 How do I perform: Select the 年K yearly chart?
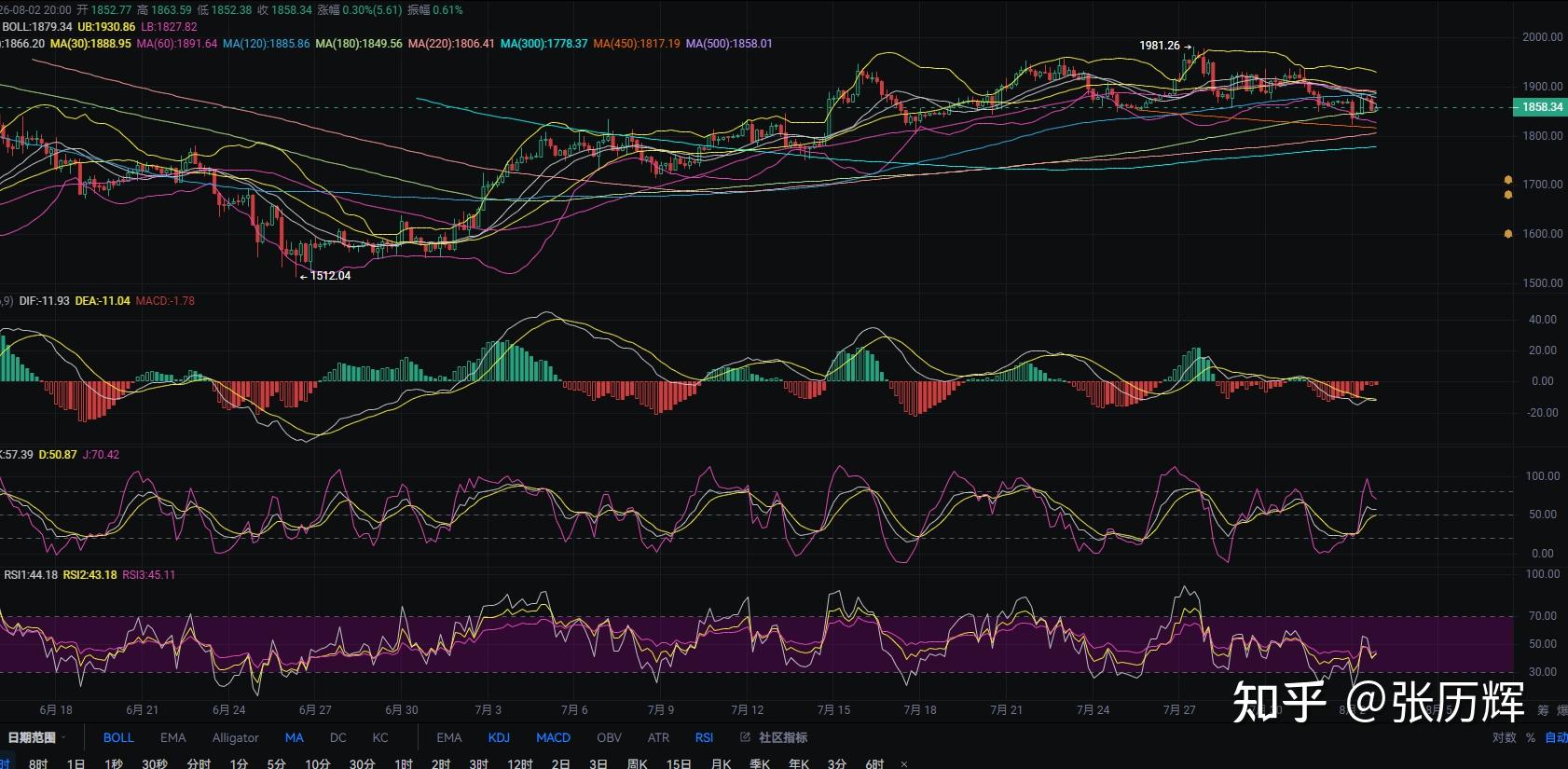click(799, 763)
